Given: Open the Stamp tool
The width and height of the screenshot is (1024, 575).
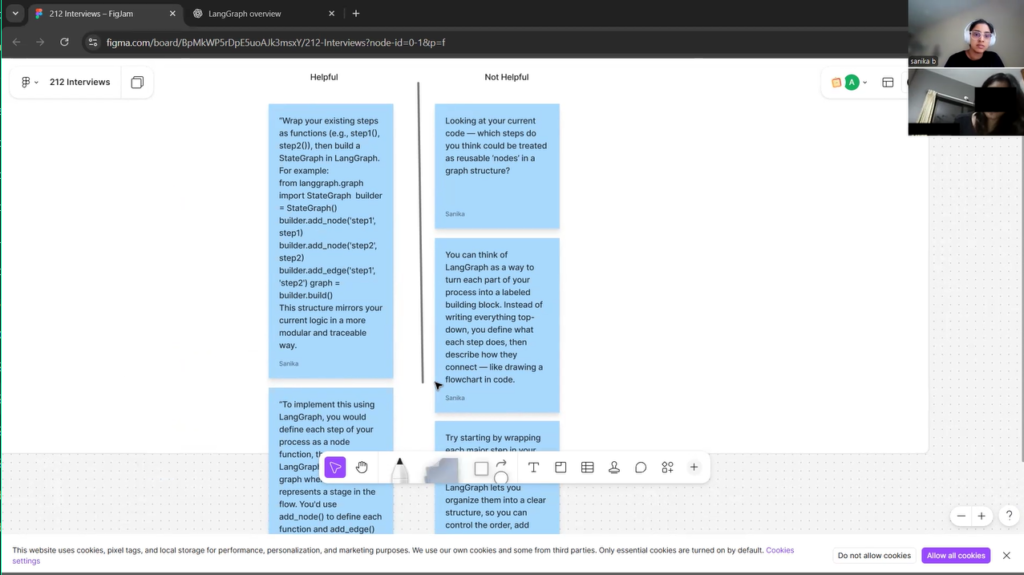Looking at the screenshot, I should coord(614,467).
